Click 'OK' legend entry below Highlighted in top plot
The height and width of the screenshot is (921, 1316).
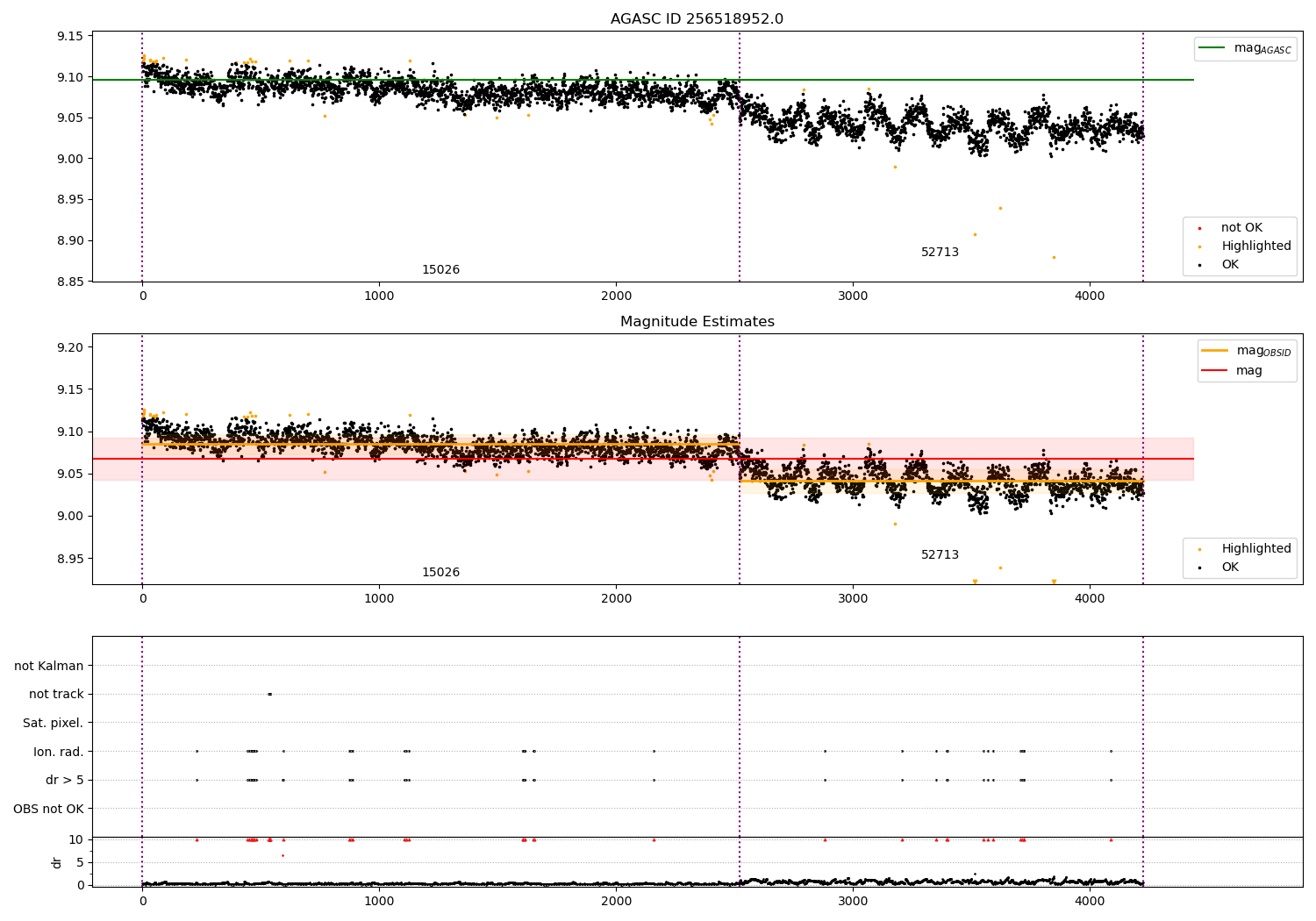[1230, 265]
